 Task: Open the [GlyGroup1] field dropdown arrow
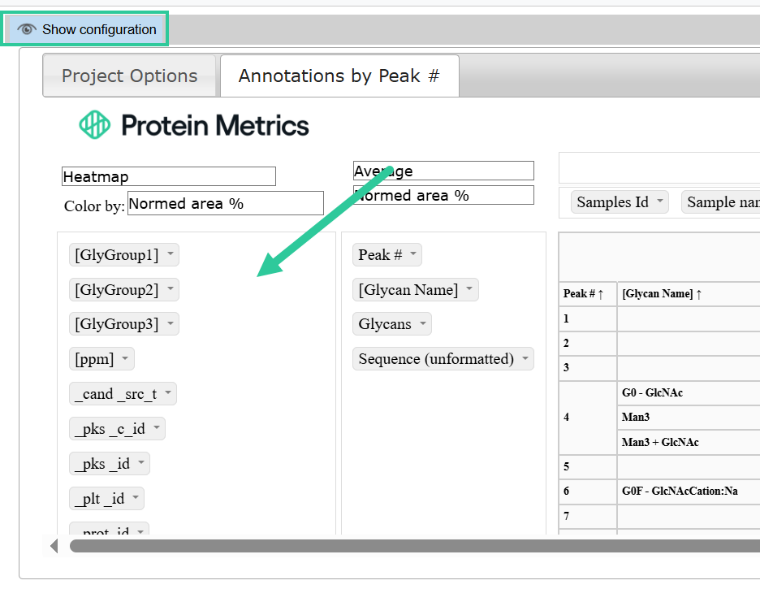(x=170, y=254)
